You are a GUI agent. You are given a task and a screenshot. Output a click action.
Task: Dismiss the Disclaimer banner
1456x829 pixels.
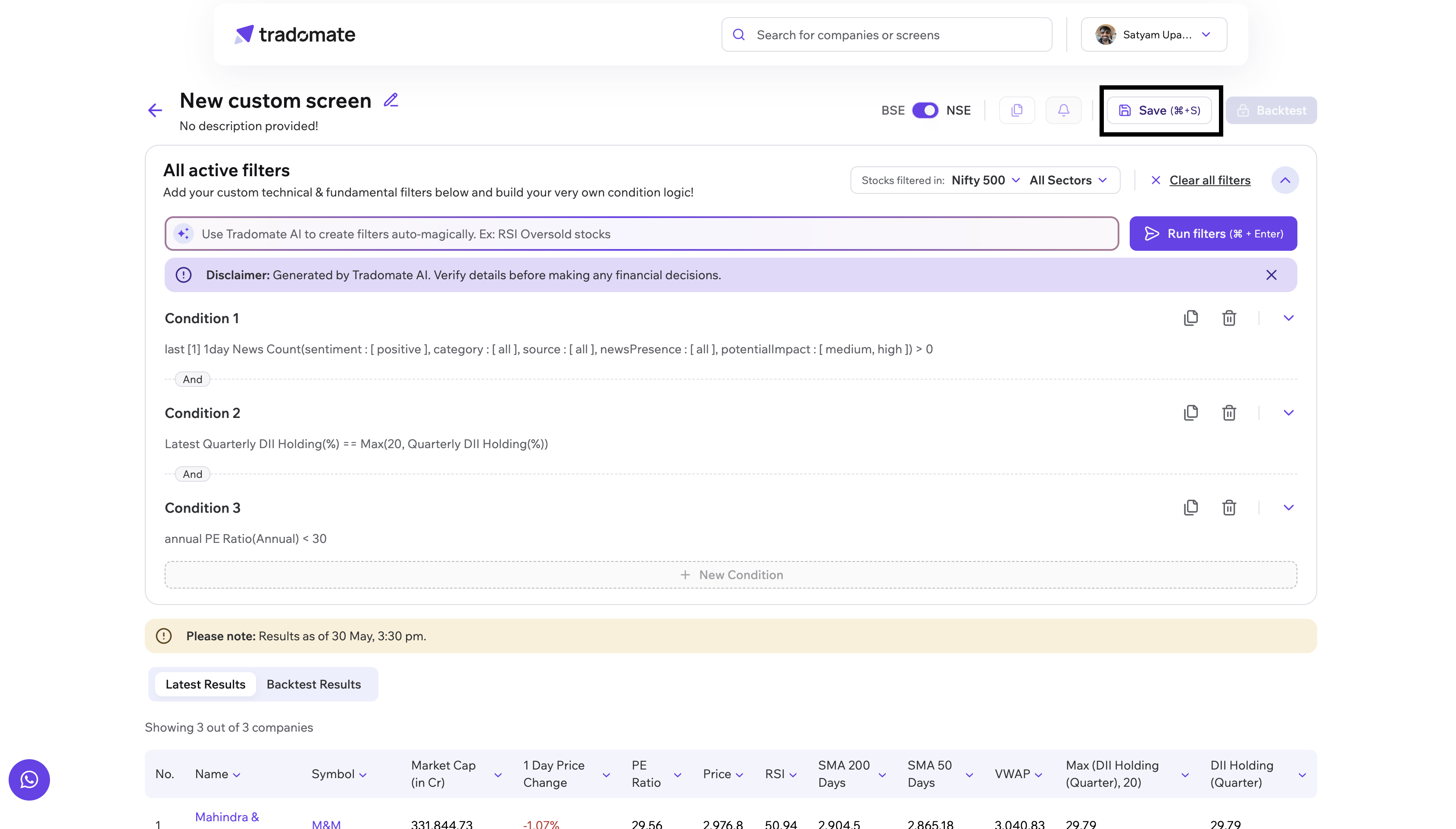1271,275
